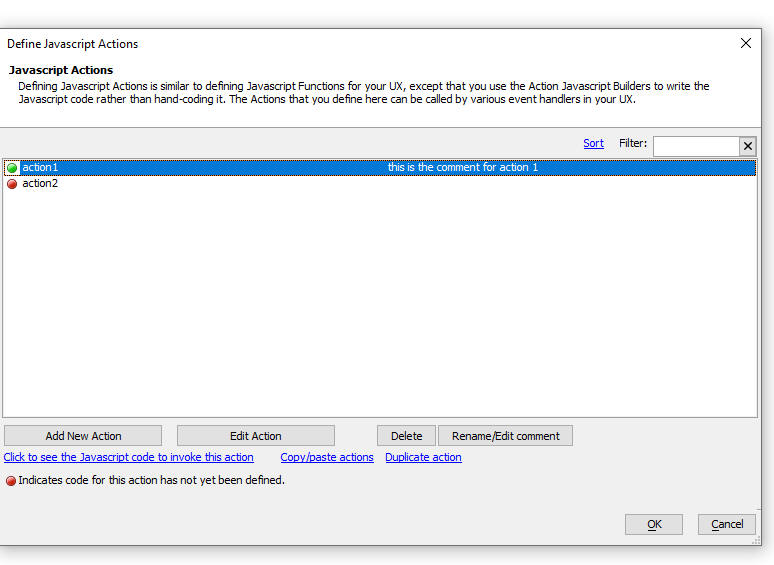This screenshot has width=774, height=565.
Task: Click the Sort link
Action: (x=593, y=144)
